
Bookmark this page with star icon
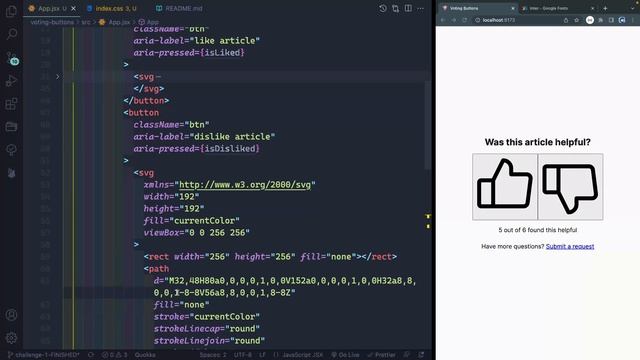[x=576, y=20]
